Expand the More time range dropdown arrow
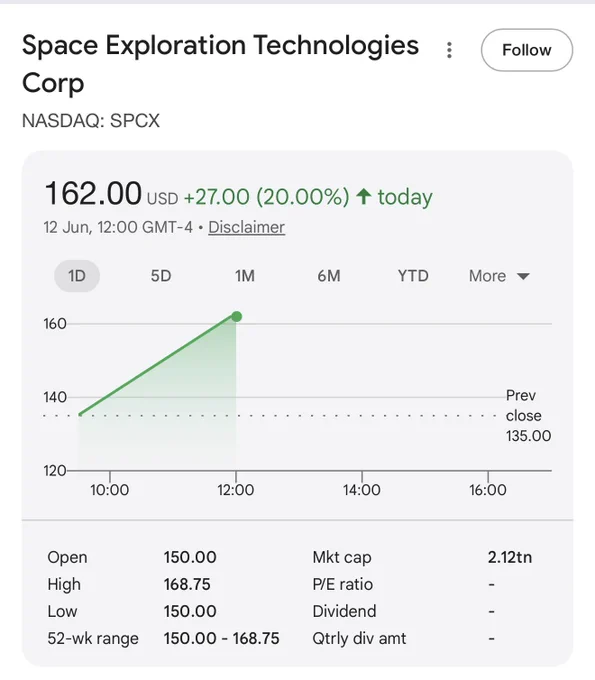 (523, 276)
